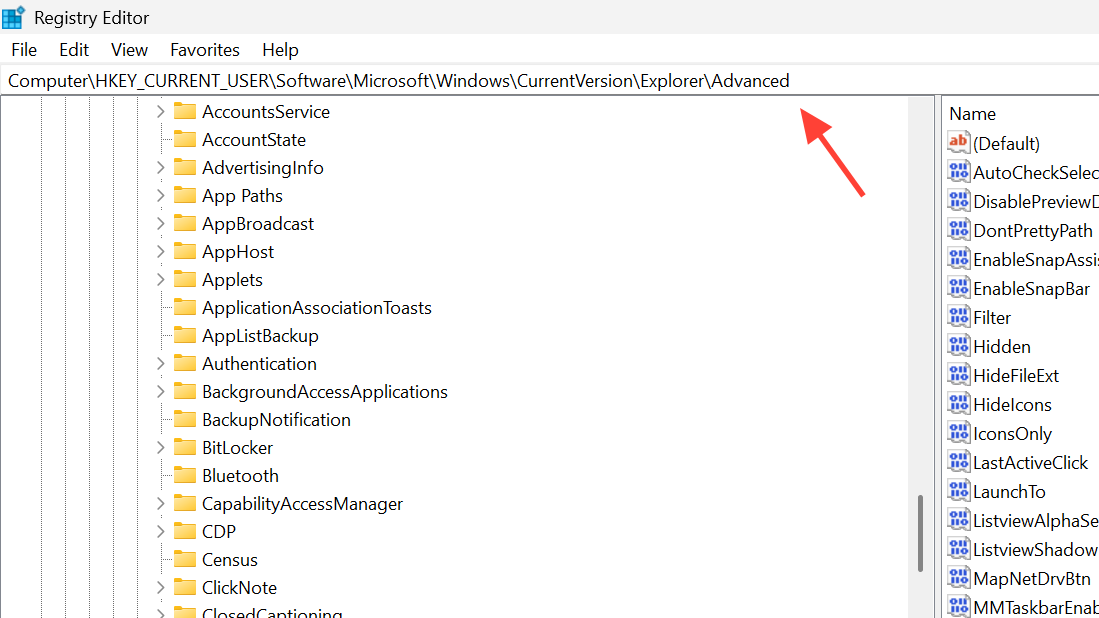
Task: Click the registry path address bar
Action: coord(400,81)
